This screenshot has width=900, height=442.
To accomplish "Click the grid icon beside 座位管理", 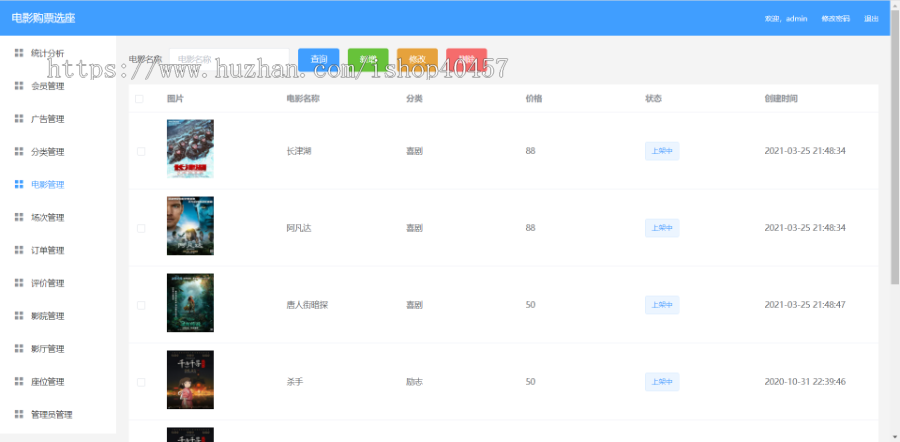I will 19,382.
